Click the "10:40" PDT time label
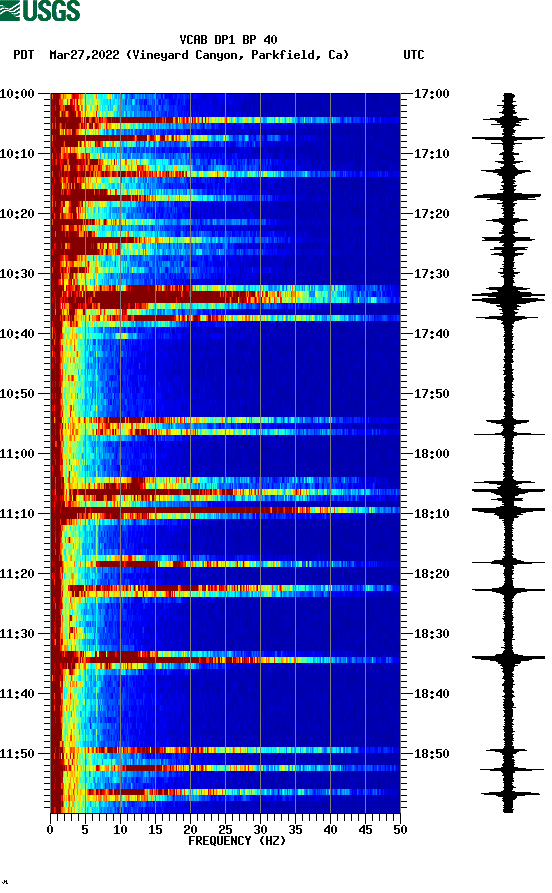The width and height of the screenshot is (552, 893). coord(17,333)
